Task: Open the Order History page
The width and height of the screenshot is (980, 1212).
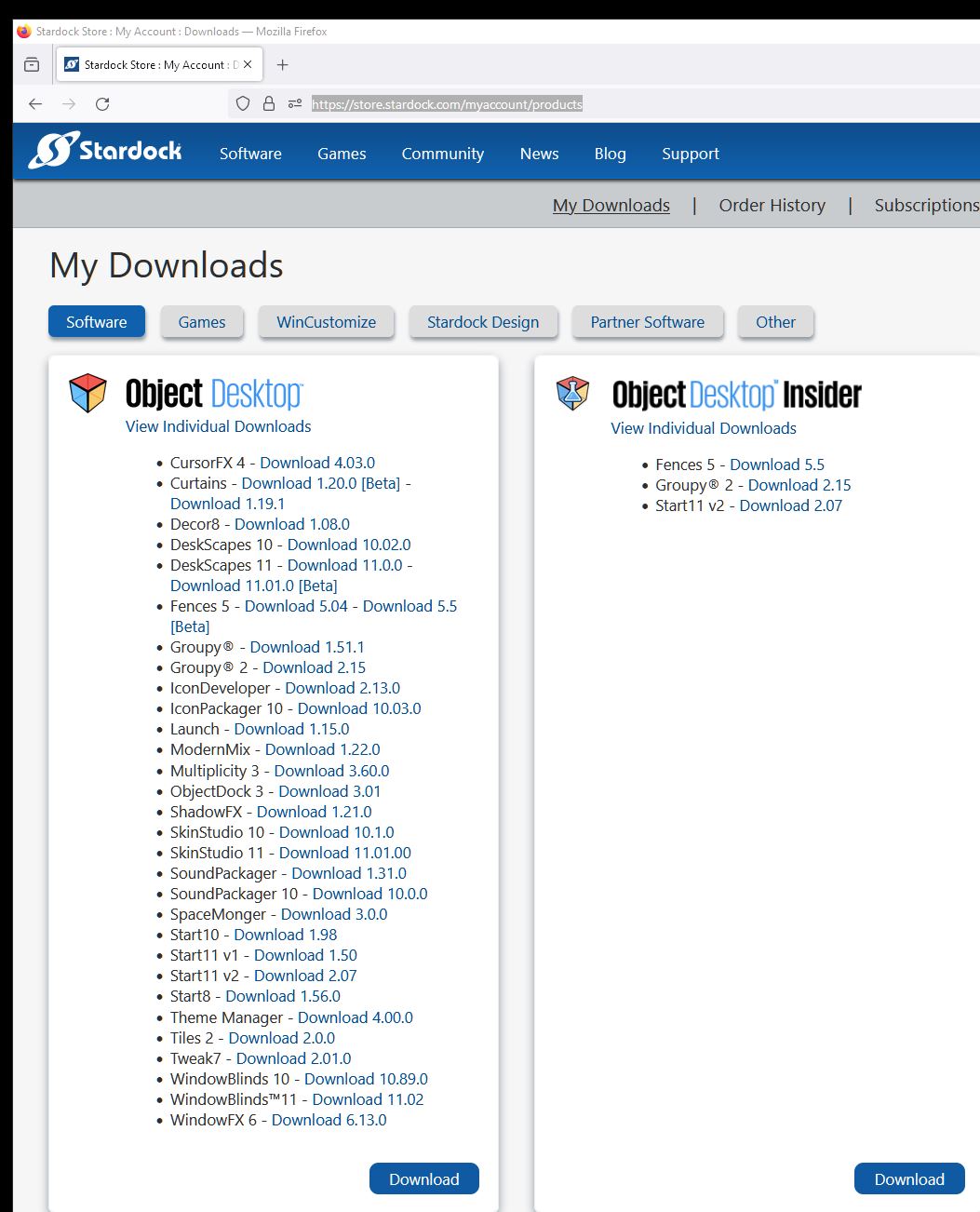Action: point(772,205)
